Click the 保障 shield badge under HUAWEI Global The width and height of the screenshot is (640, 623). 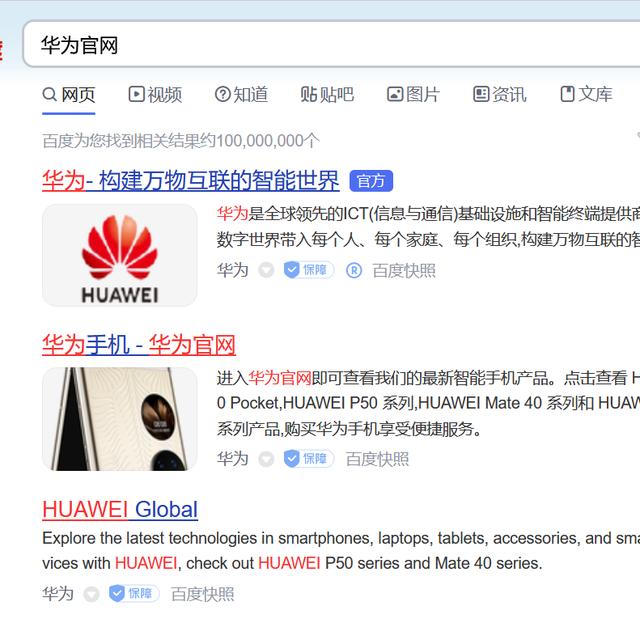click(134, 593)
